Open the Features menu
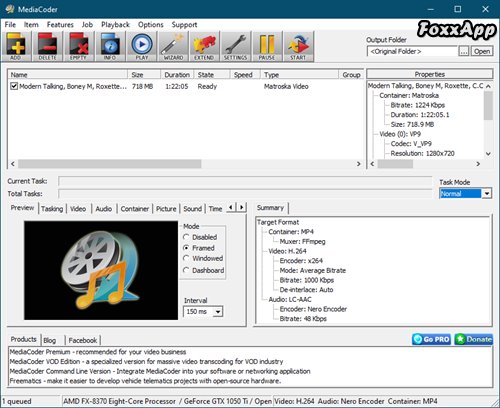 click(x=60, y=25)
